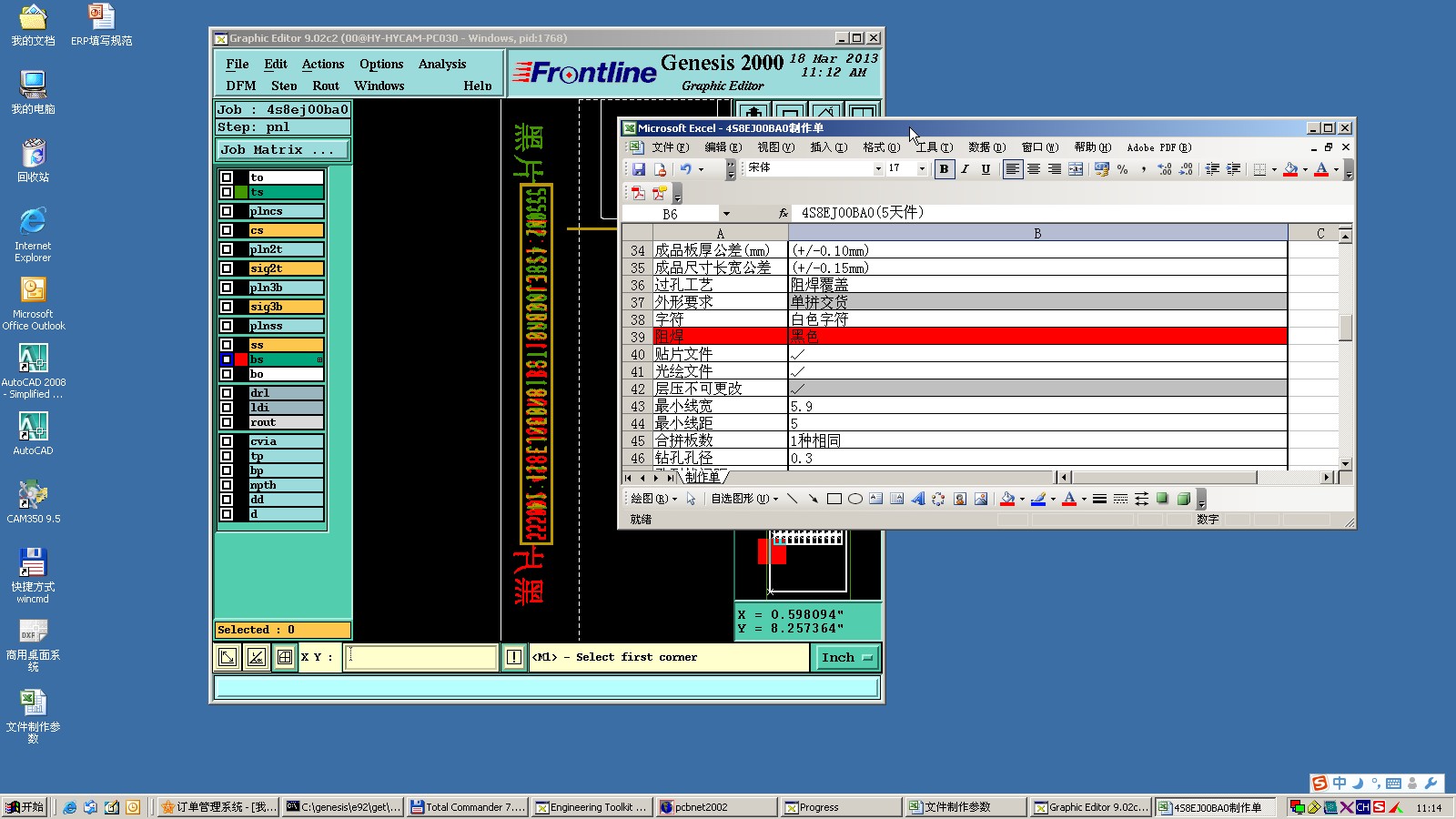This screenshot has height=819, width=1456.
Task: Click Merge and Center icon in Excel
Action: [1076, 169]
